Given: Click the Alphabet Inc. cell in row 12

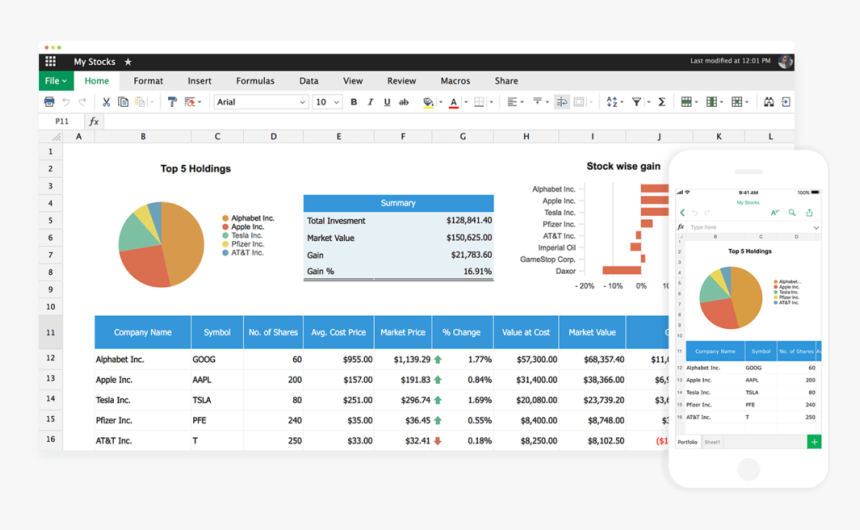Looking at the screenshot, I should (143, 359).
